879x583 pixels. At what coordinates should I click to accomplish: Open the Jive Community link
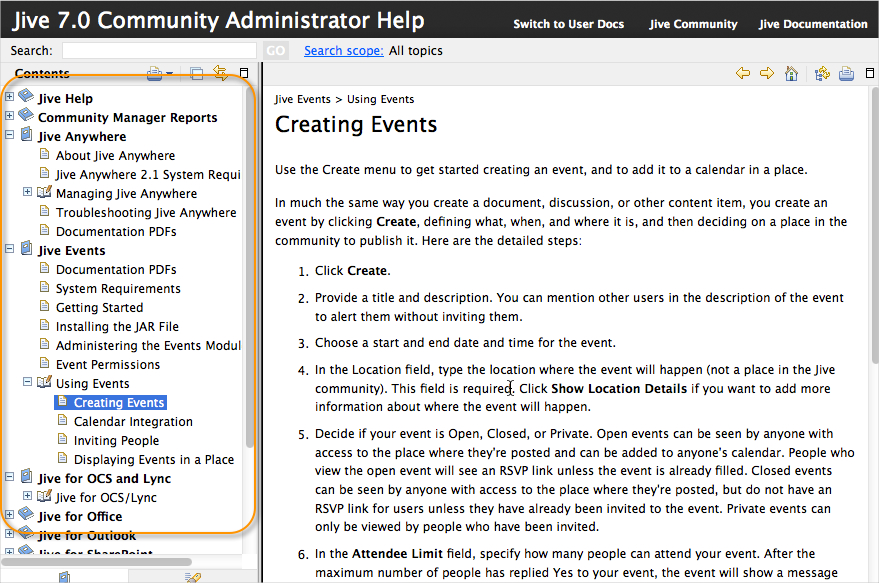693,24
